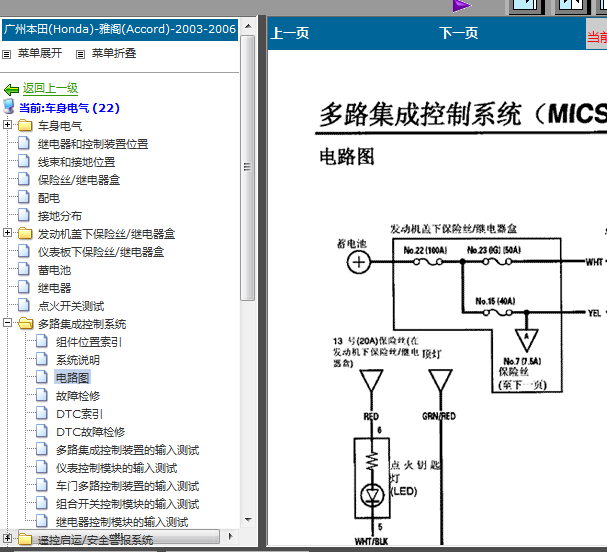Go to 下一页 next page

459,33
